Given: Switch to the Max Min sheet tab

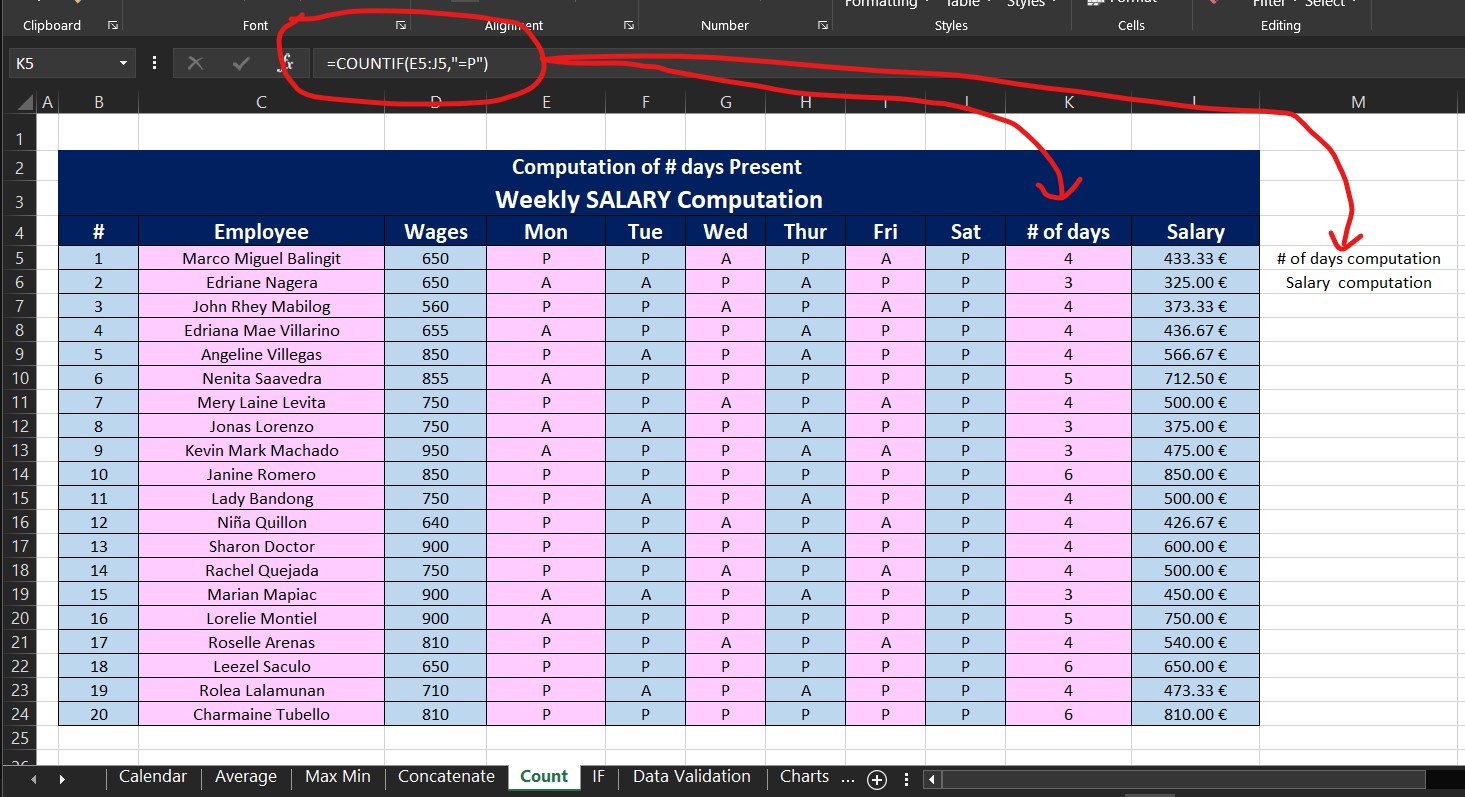Looking at the screenshot, I should [338, 777].
